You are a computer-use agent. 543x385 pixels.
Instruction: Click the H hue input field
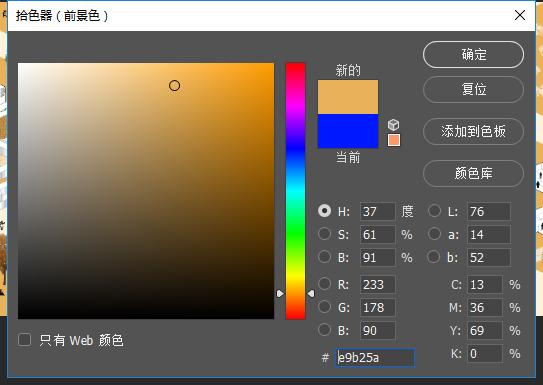click(377, 211)
